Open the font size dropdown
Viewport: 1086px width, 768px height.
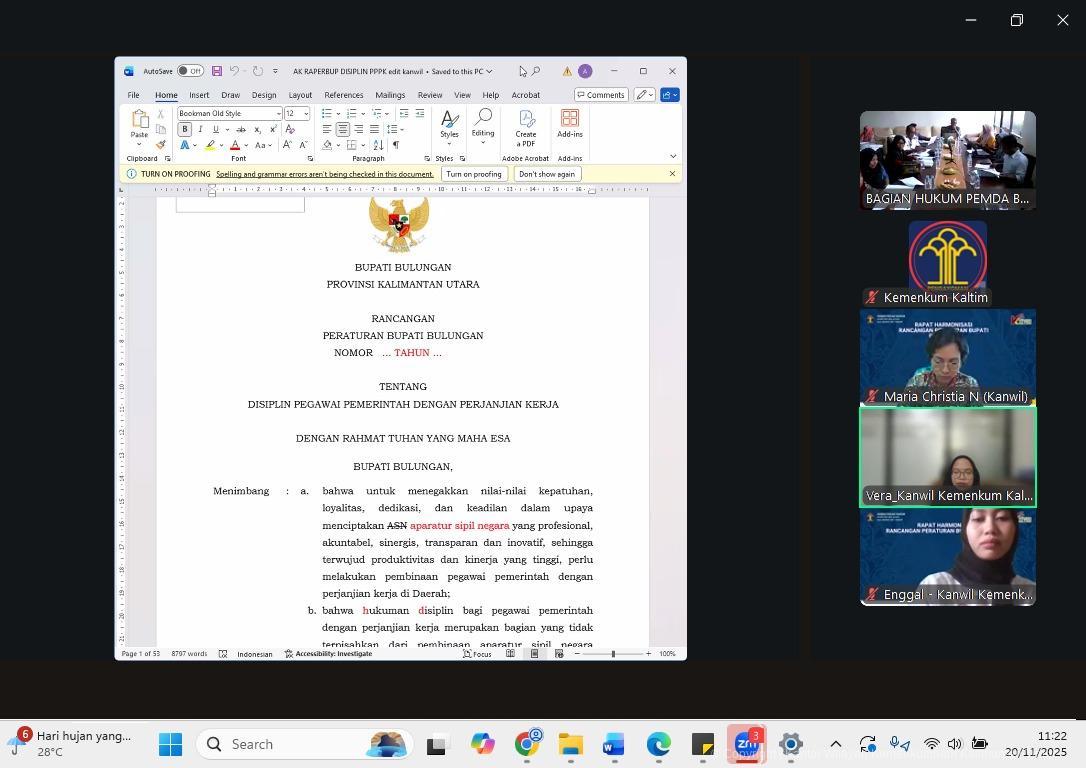click(x=306, y=114)
